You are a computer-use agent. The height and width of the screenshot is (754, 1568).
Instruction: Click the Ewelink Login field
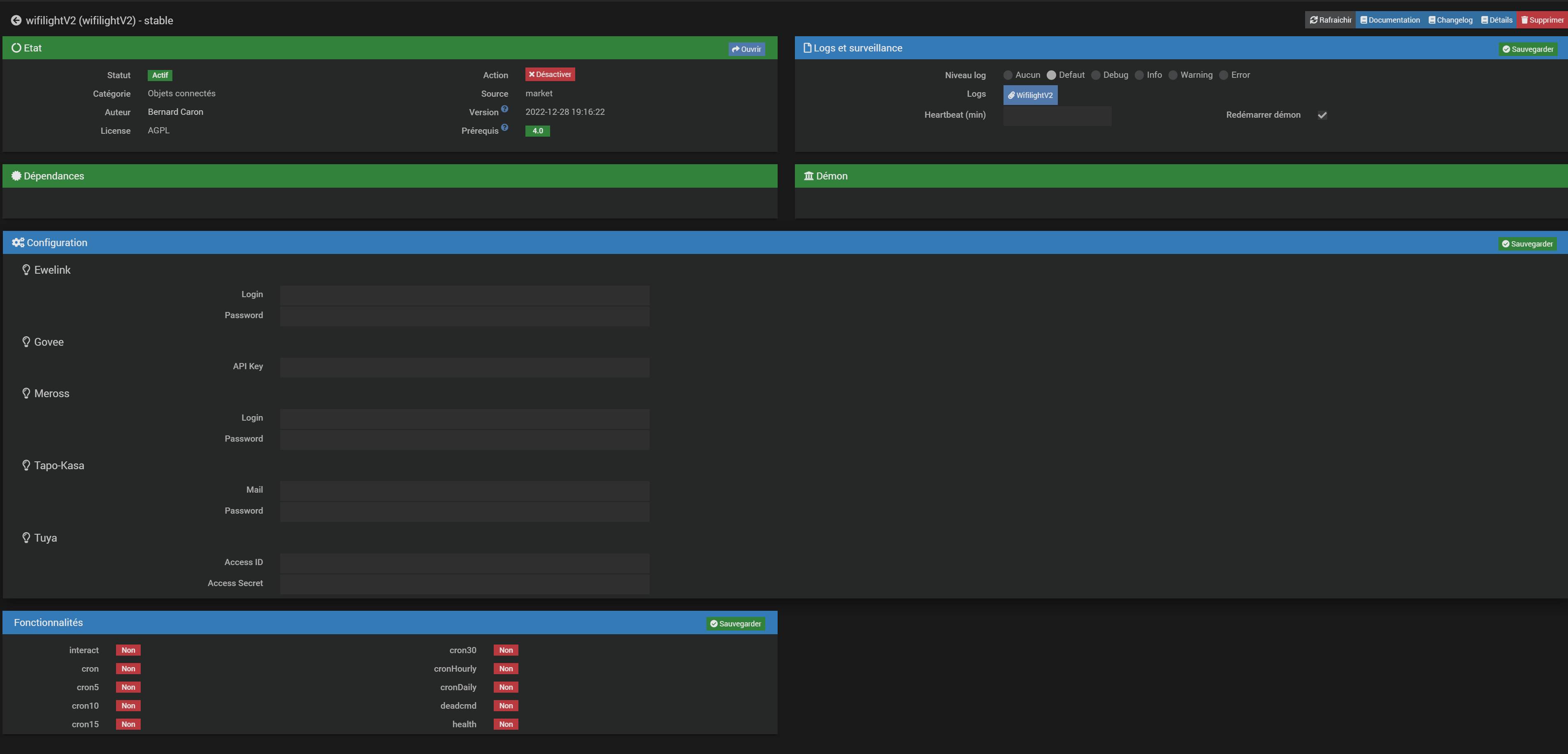[x=465, y=295]
